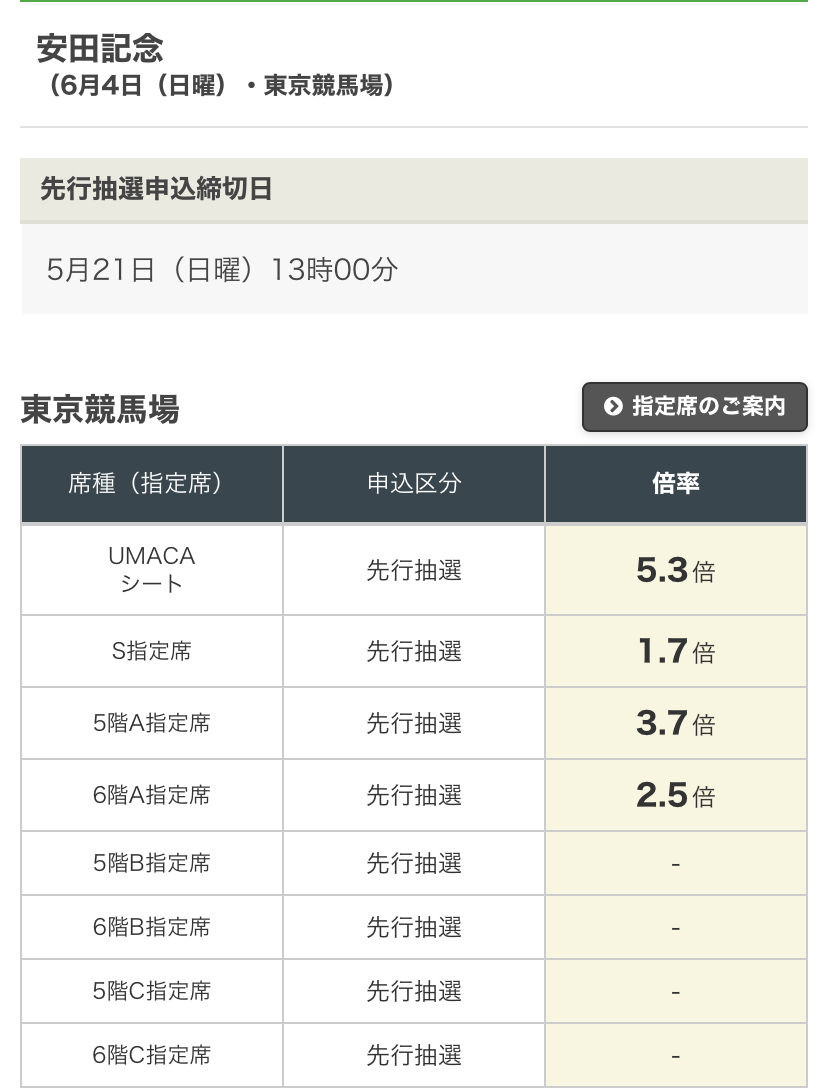Select the UMACA シート row label

tap(152, 570)
